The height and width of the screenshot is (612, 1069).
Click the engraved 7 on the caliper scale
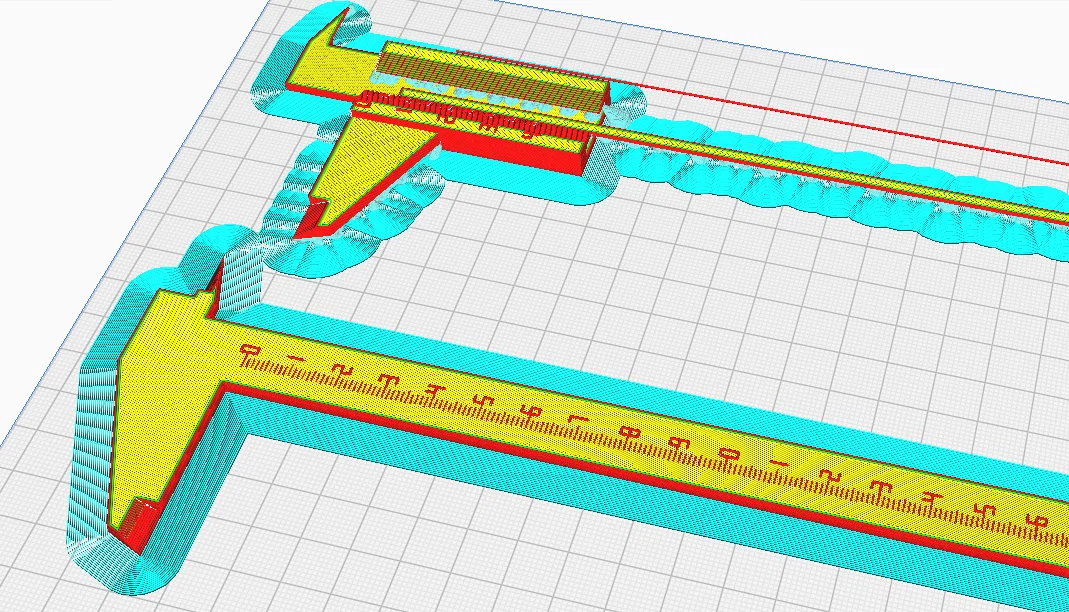pyautogui.click(x=577, y=420)
